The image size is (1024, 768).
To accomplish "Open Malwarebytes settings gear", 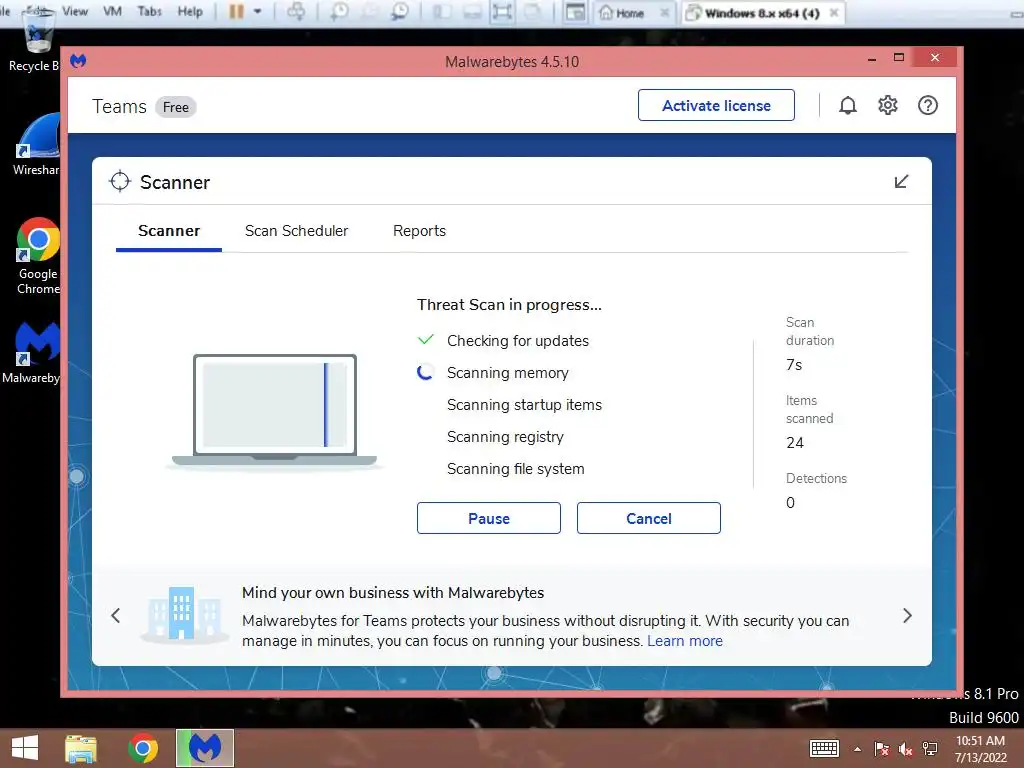I will click(888, 105).
